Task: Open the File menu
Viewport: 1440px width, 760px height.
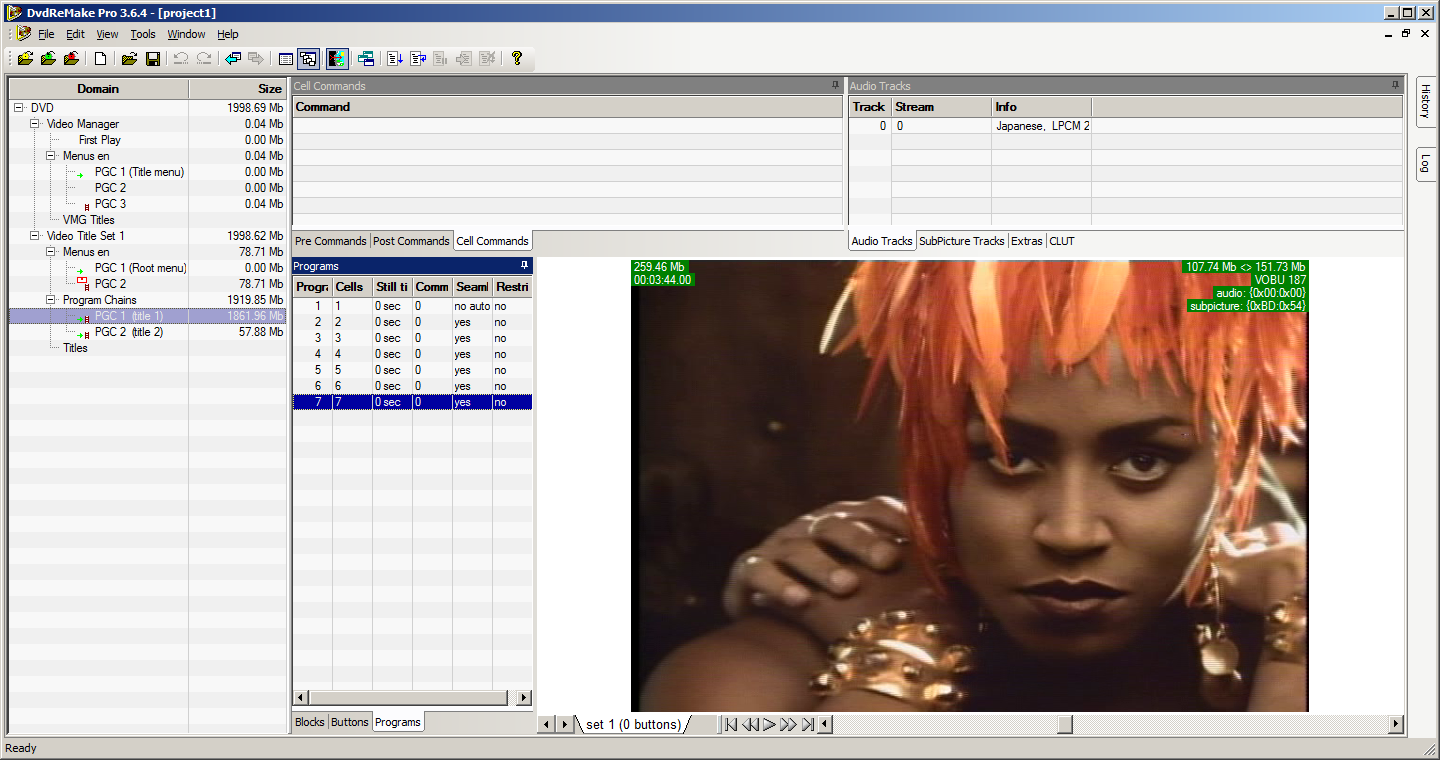Action: (x=46, y=34)
